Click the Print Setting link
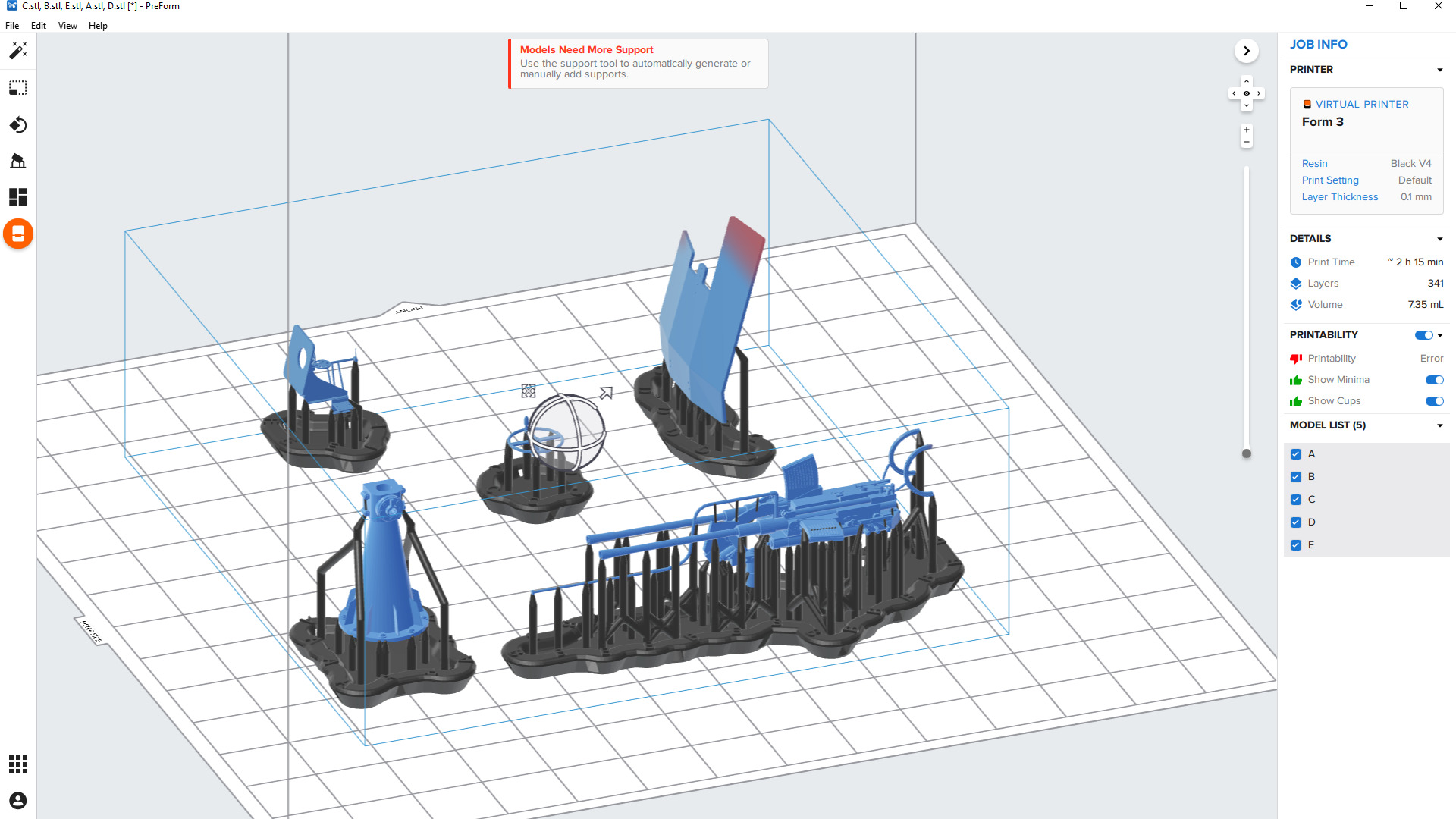 1330,180
